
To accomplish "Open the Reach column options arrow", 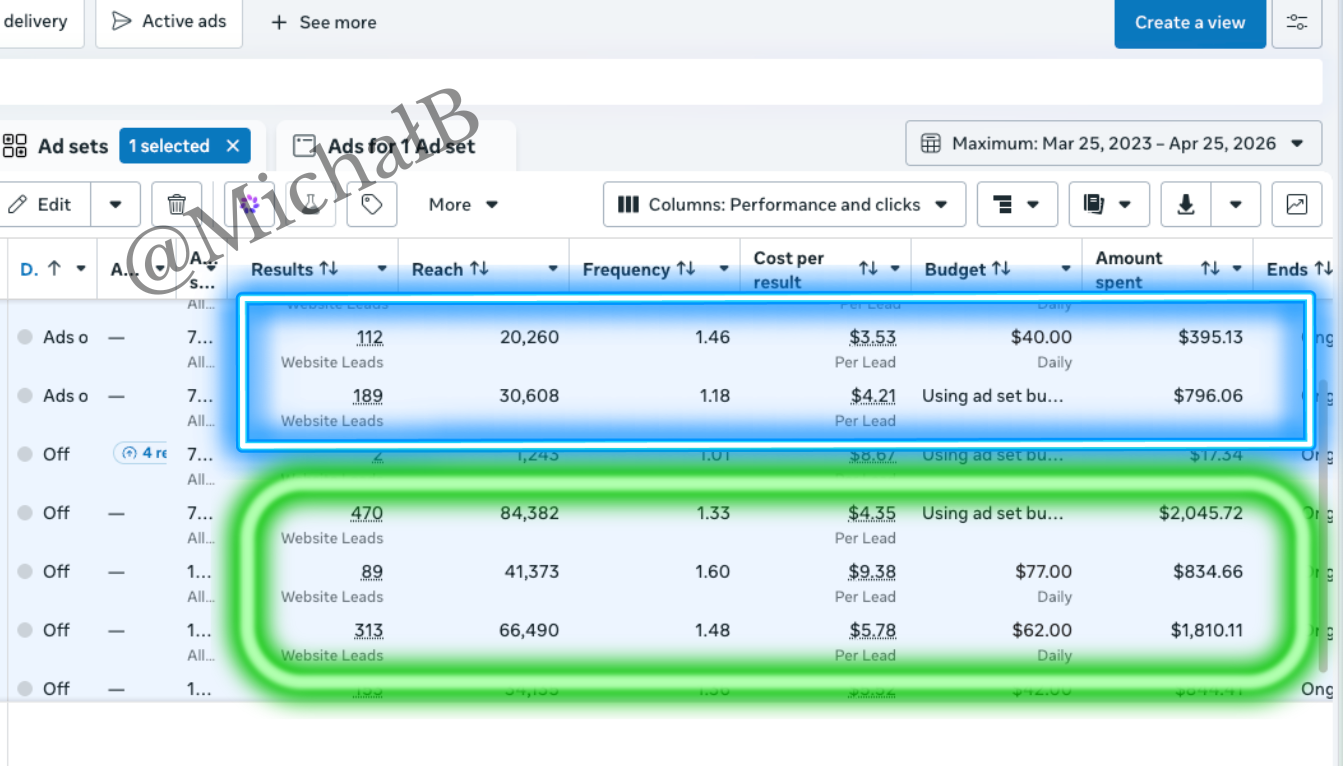I will pos(553,269).
